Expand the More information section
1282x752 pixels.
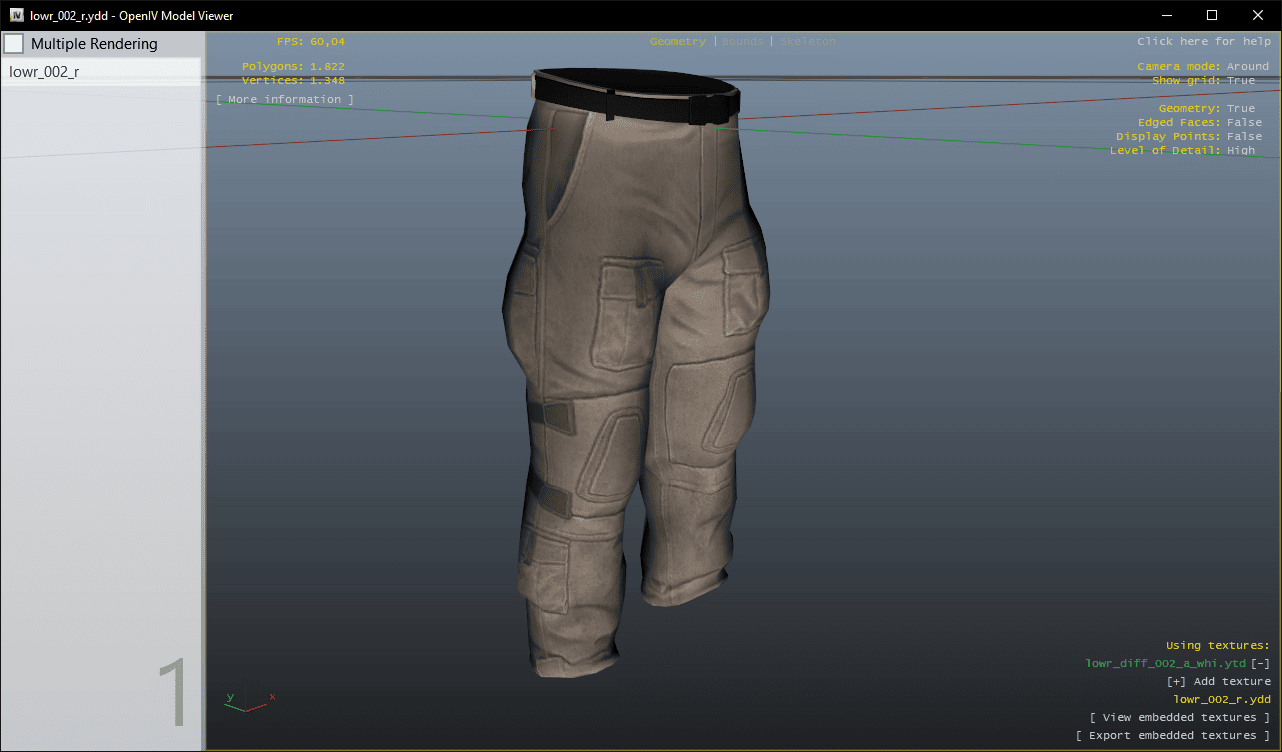285,100
